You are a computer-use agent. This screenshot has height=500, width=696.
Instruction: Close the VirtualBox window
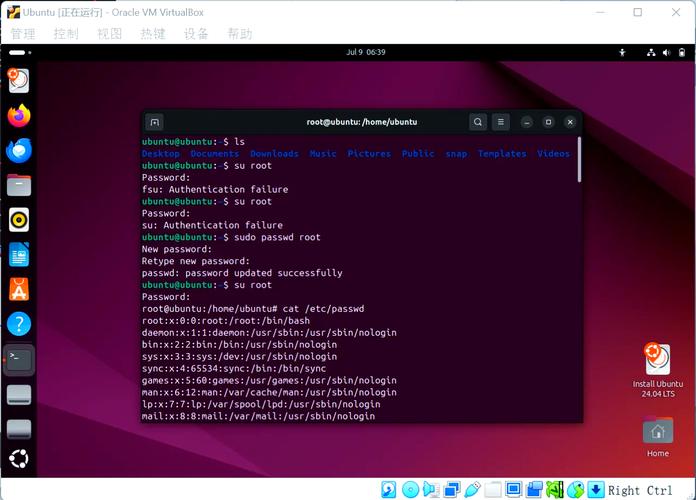(676, 12)
